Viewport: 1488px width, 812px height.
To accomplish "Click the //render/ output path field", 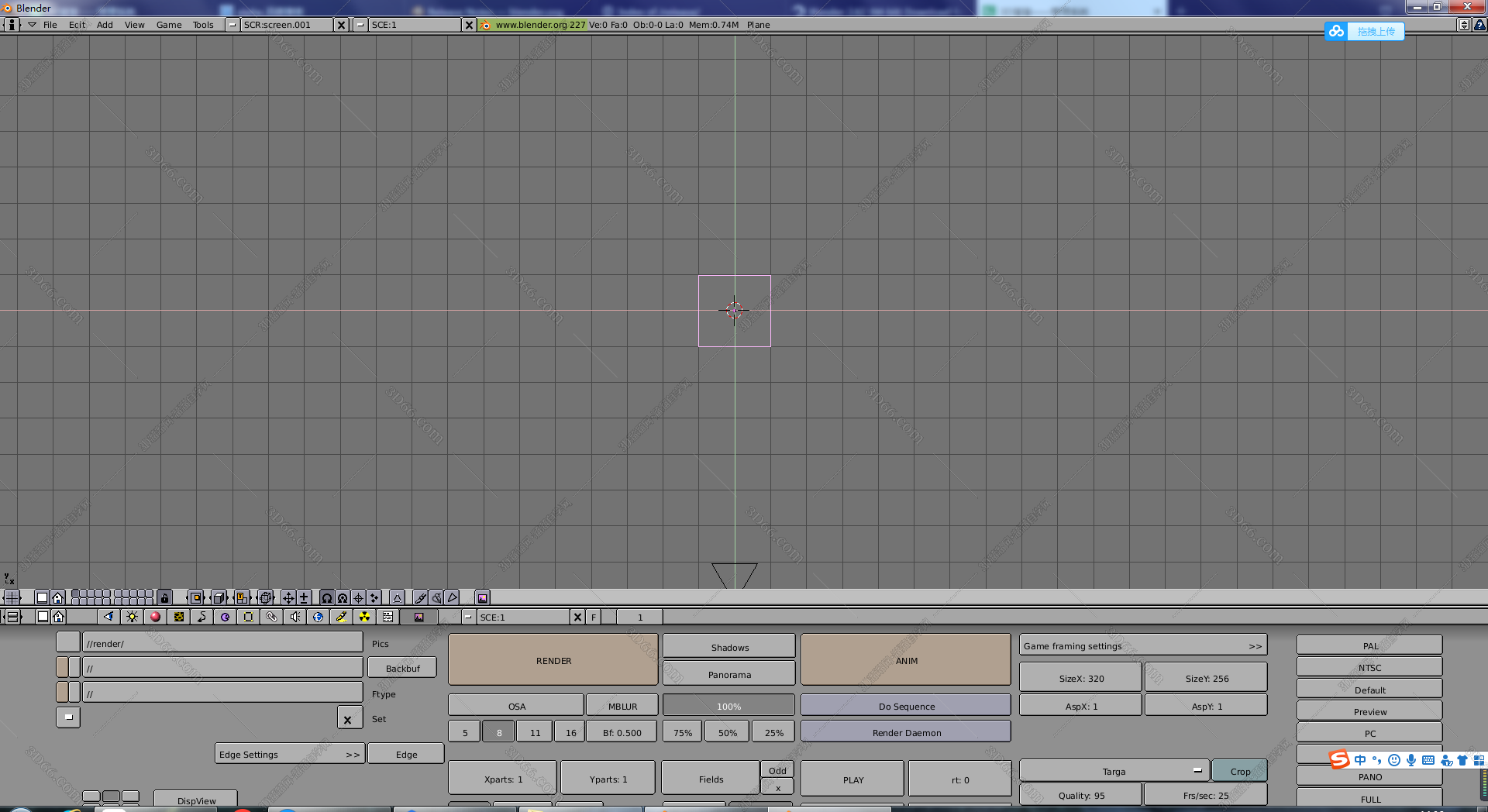I will pos(223,642).
